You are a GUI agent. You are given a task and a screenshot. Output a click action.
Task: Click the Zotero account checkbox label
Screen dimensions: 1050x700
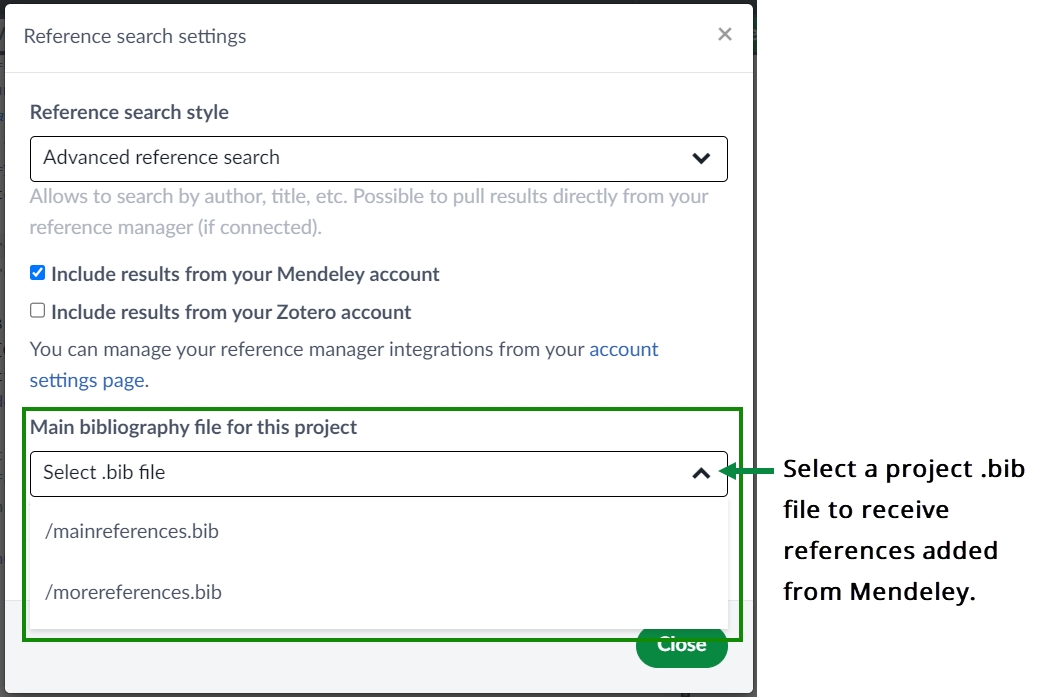pyautogui.click(x=231, y=312)
